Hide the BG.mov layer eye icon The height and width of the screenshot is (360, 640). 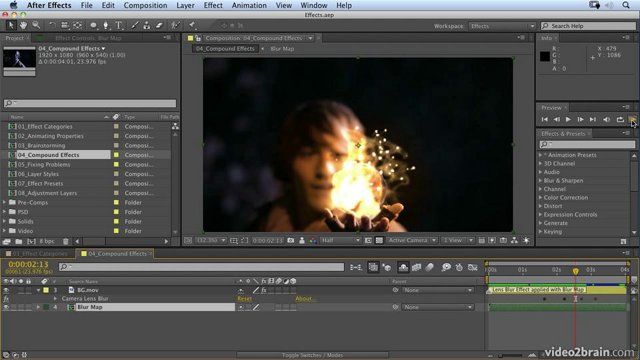point(6,290)
